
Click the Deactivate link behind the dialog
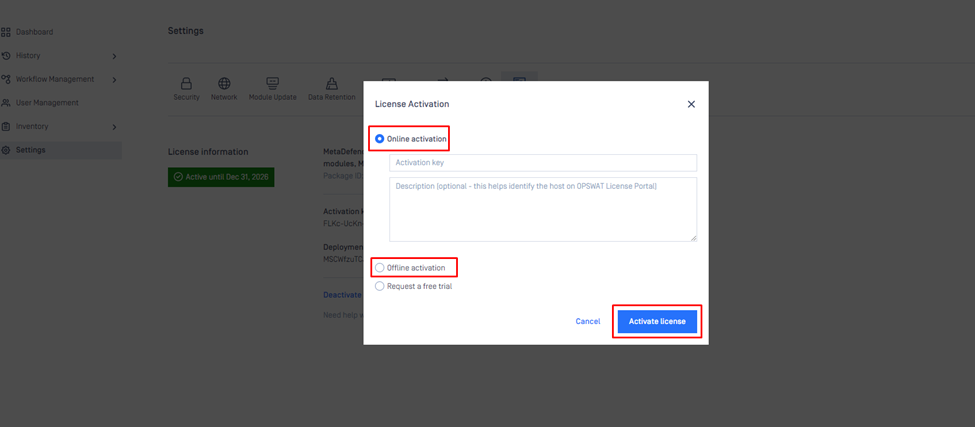(x=342, y=295)
